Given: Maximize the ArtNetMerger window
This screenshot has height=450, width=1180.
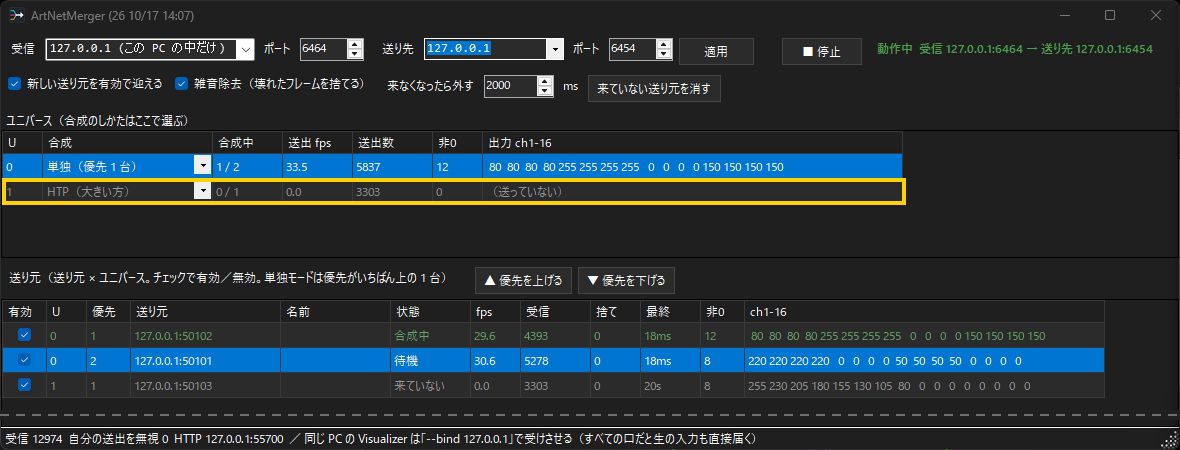Looking at the screenshot, I should click(x=1109, y=15).
